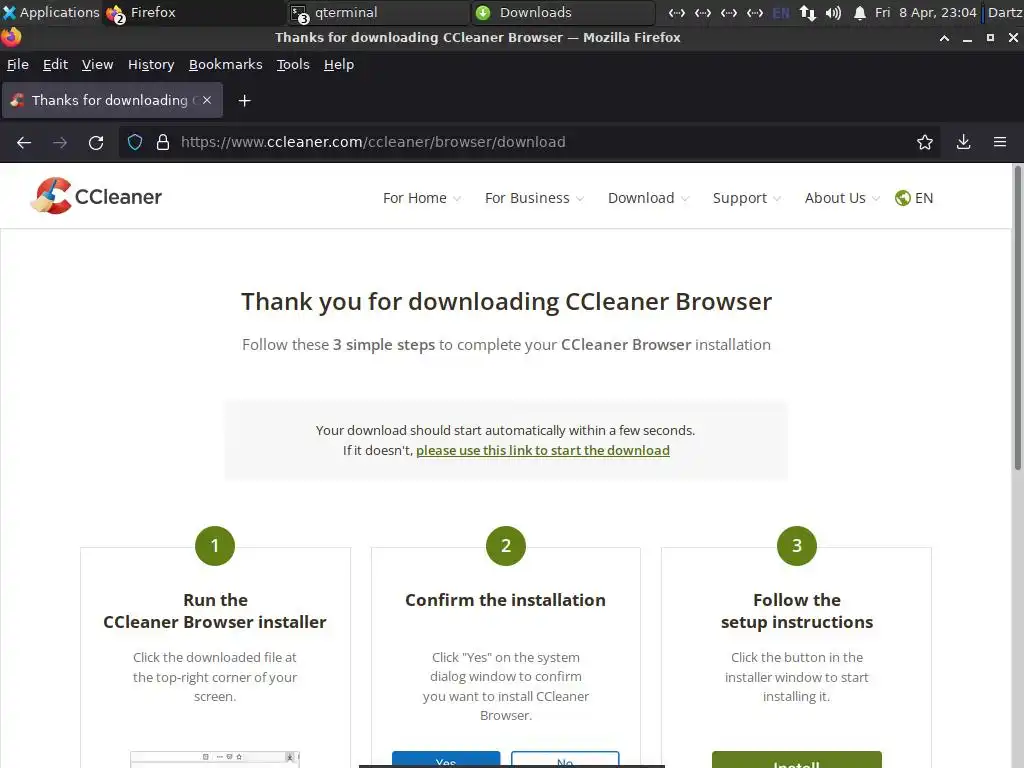
Task: View site security via the padlock icon
Action: [163, 142]
